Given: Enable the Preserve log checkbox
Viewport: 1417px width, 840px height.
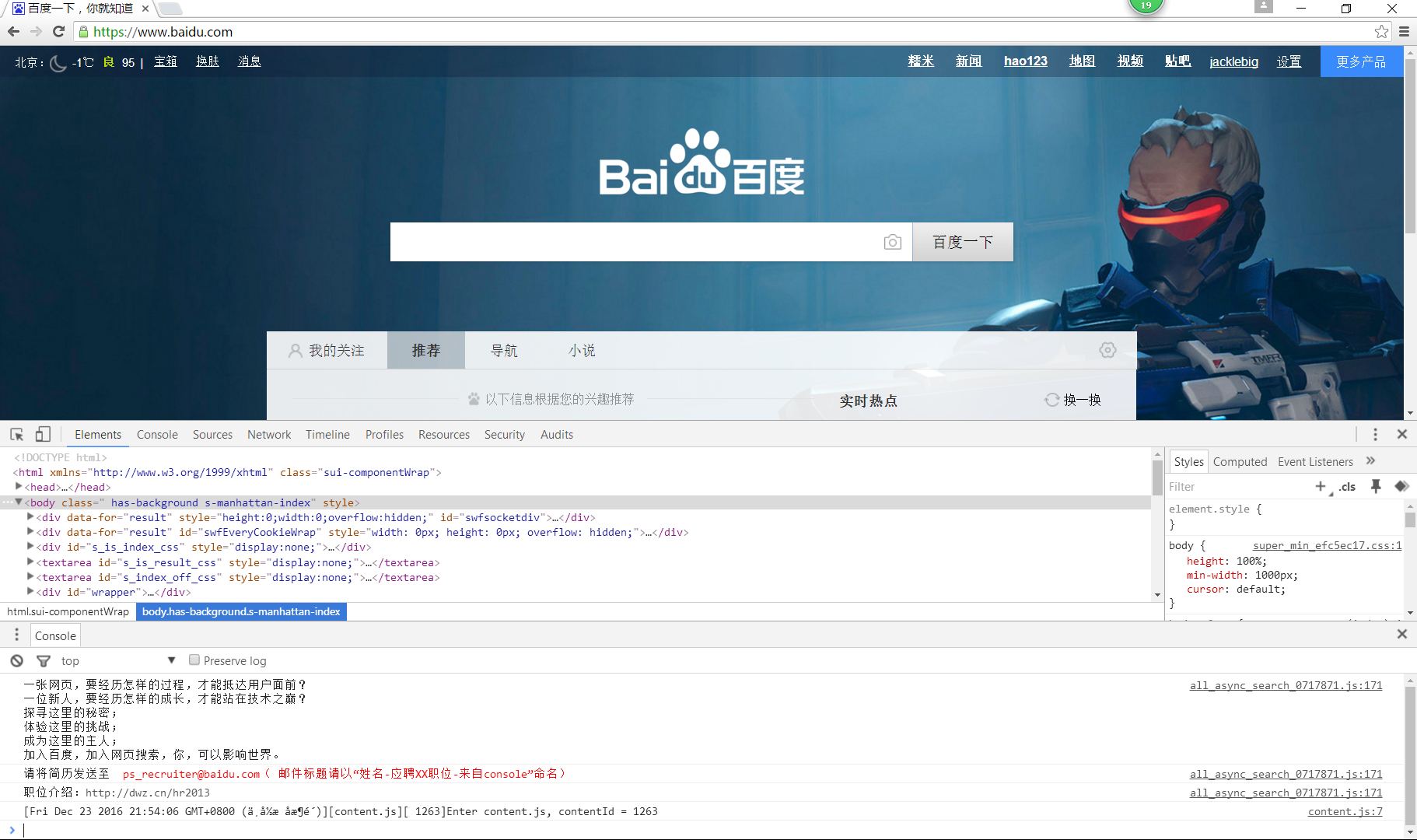Looking at the screenshot, I should tap(194, 660).
